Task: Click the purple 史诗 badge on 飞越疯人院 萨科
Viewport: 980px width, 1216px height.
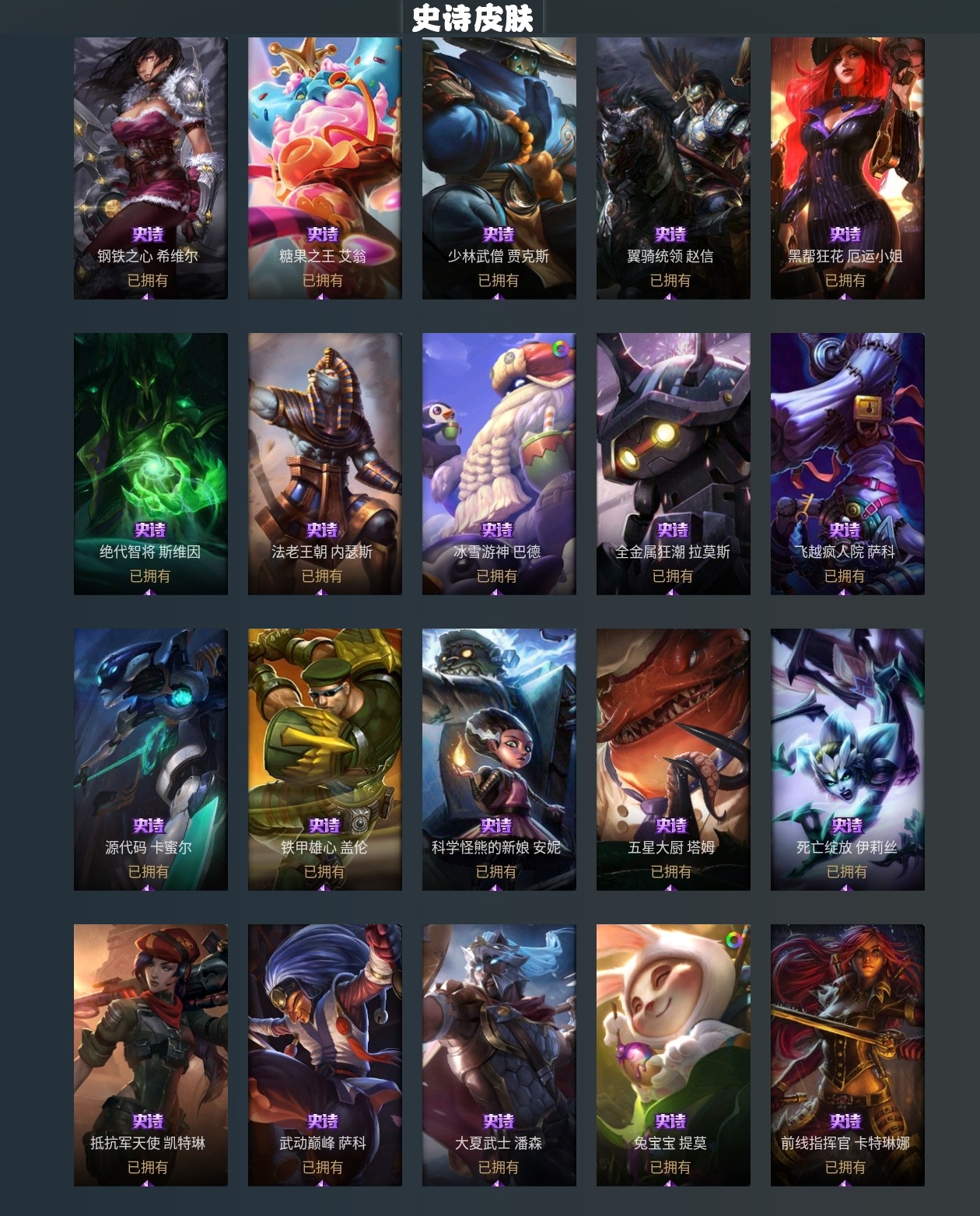Action: point(845,530)
